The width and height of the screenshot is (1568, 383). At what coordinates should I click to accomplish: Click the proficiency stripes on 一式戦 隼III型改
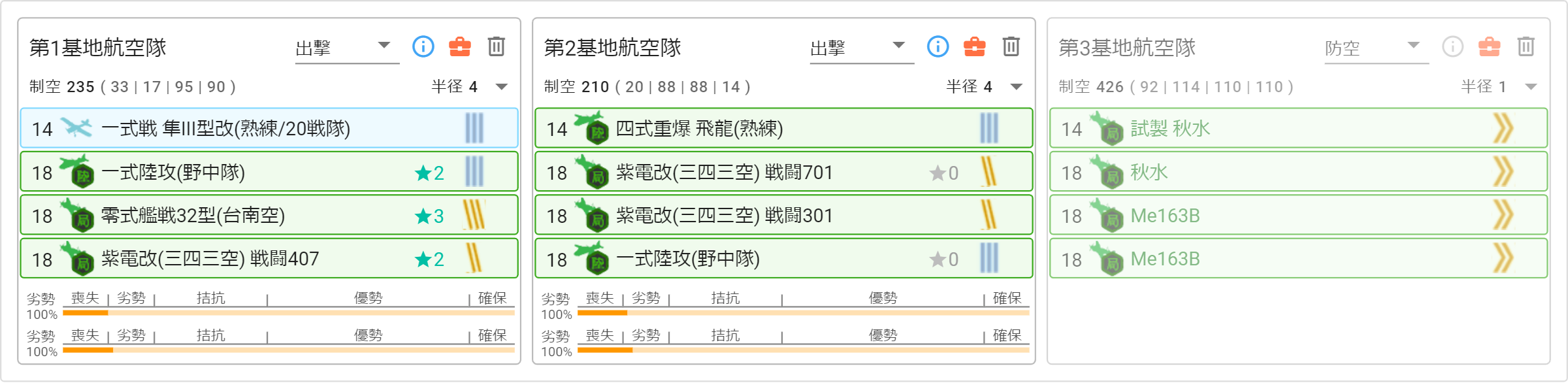(474, 128)
